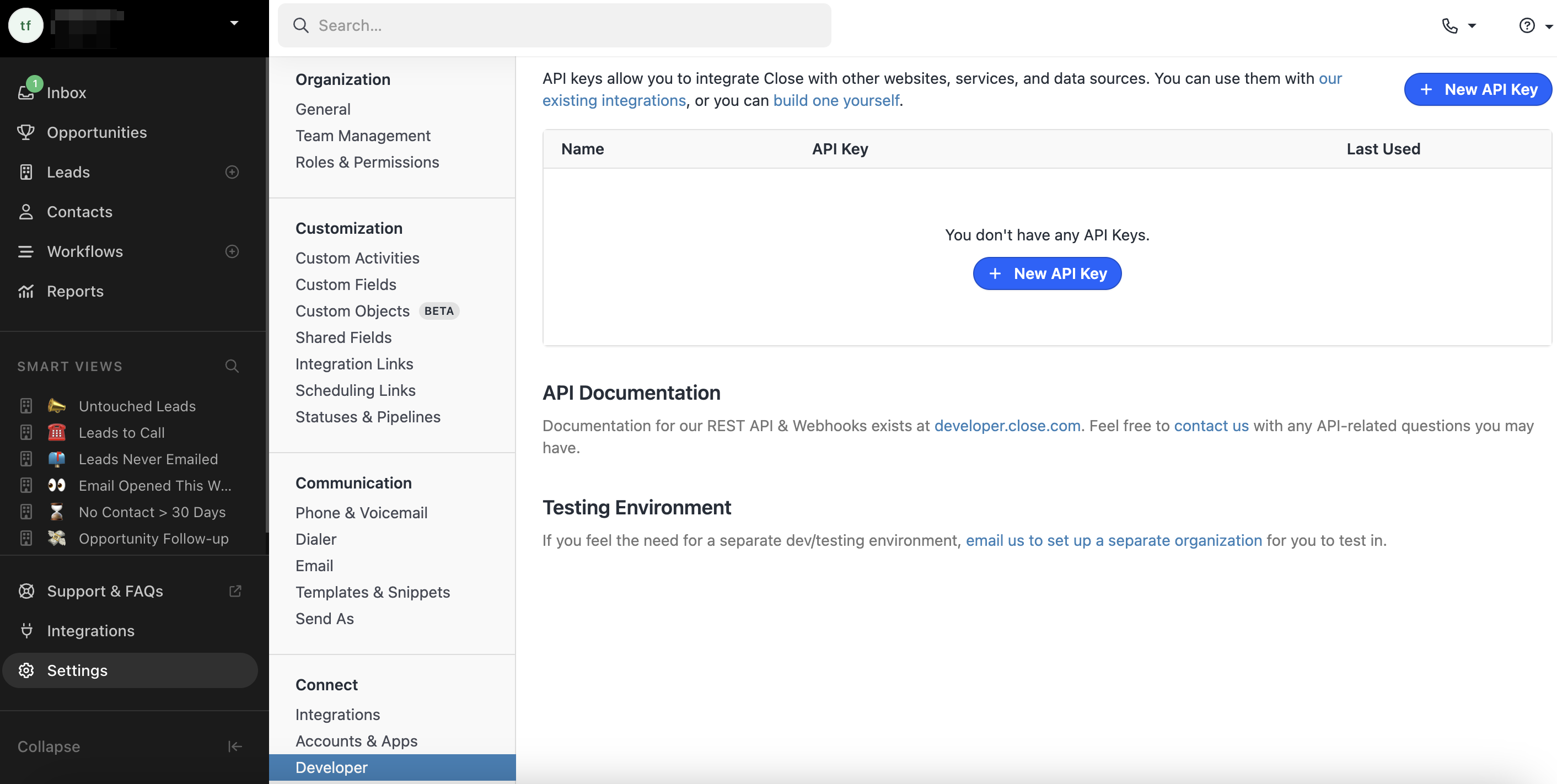Add new workflow with plus icon
The height and width of the screenshot is (784, 1557).
coord(232,251)
